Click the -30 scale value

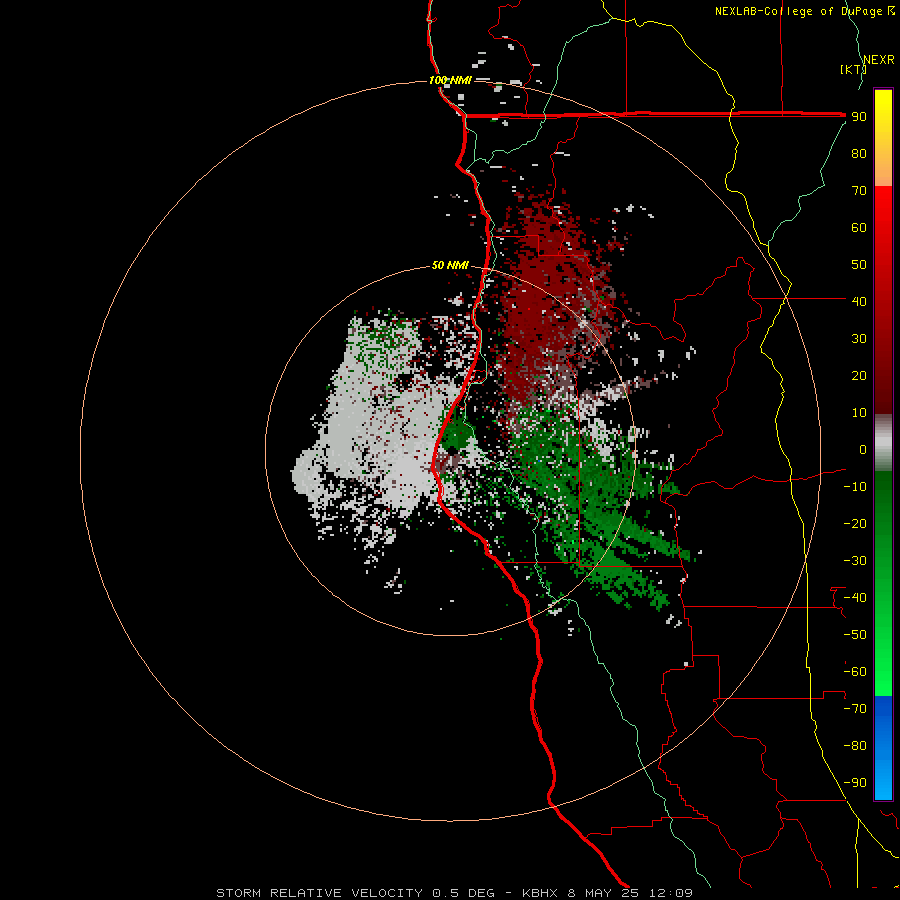(855, 561)
